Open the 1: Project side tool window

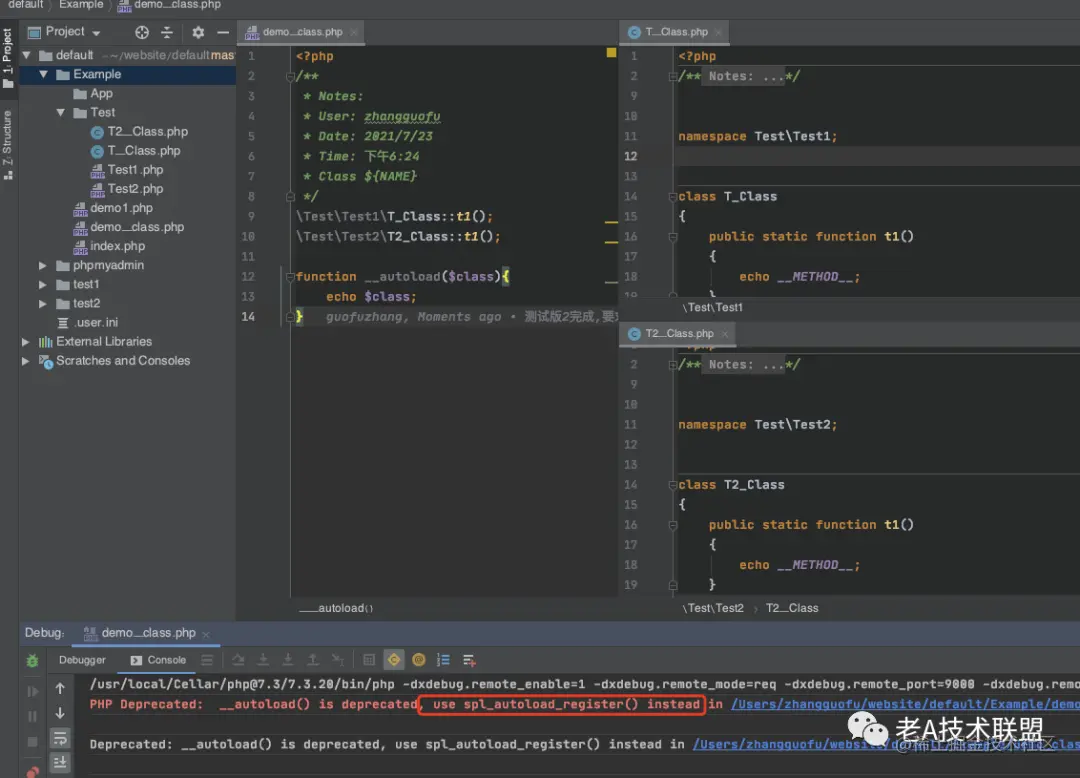tap(8, 58)
